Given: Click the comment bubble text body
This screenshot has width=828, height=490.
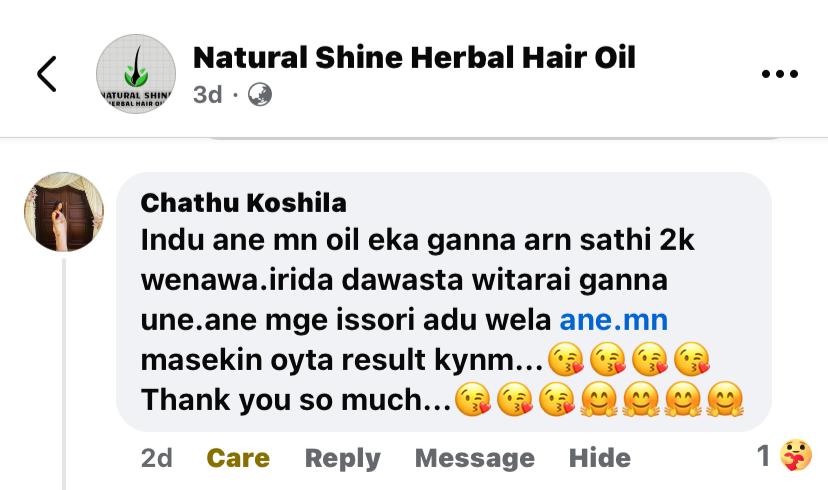Looking at the screenshot, I should coord(444,301).
